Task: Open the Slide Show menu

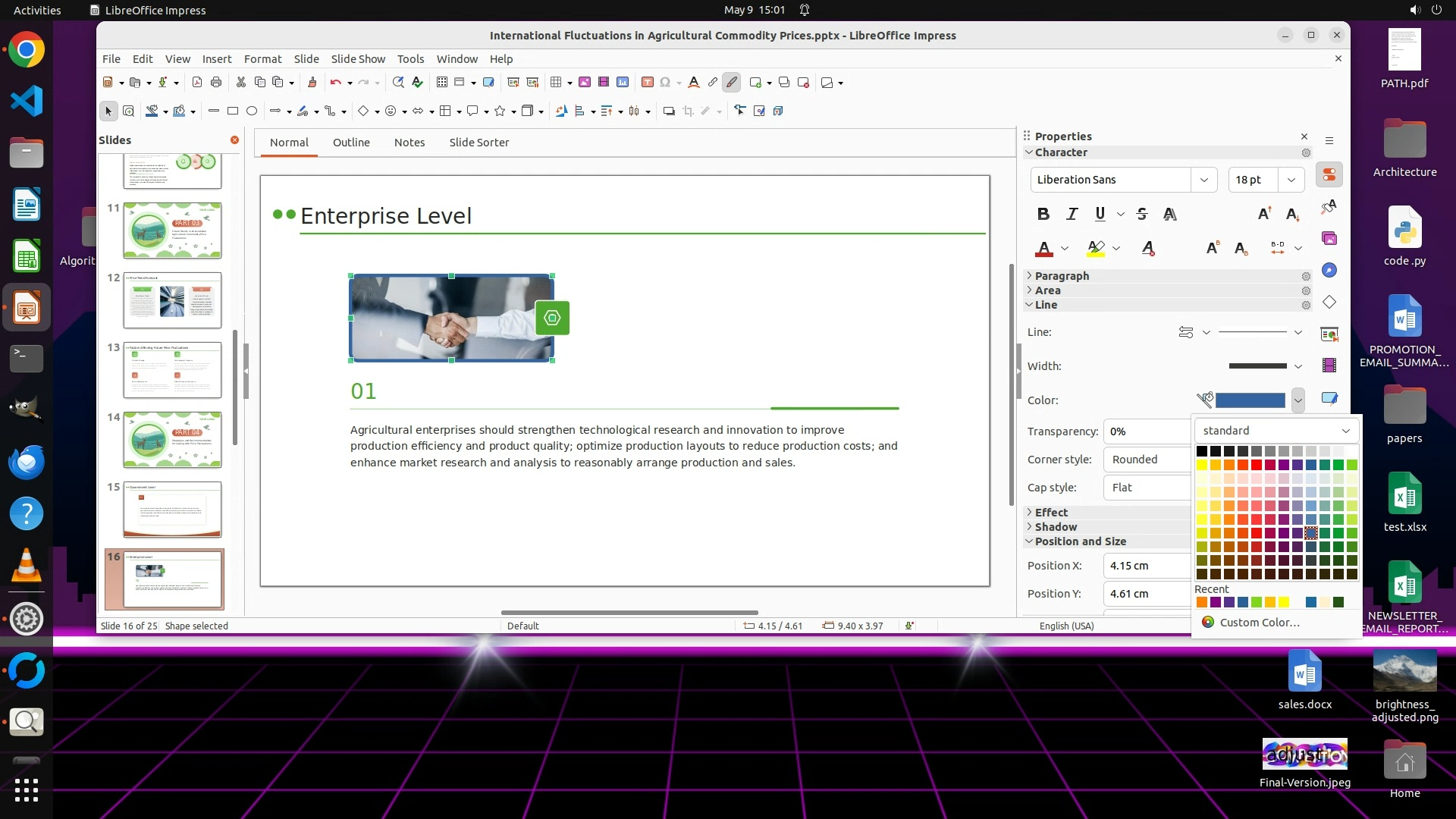Action: point(358,58)
